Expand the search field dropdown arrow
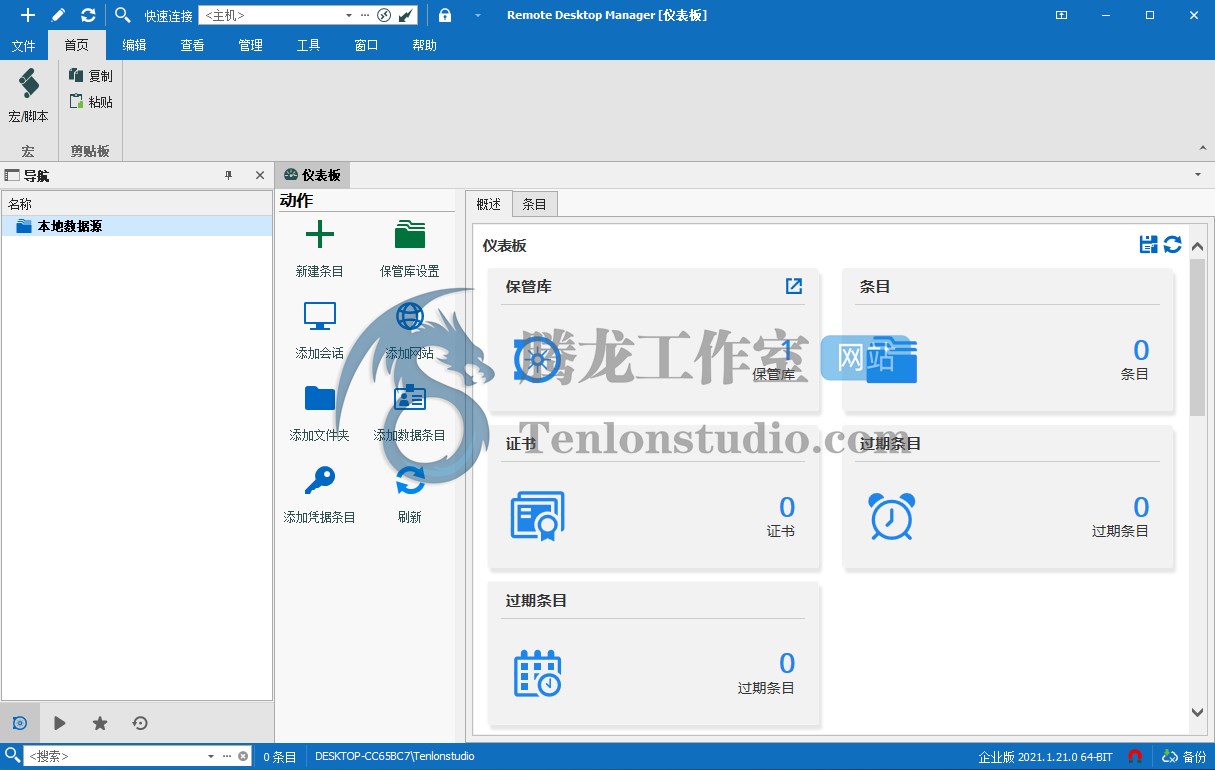The width and height of the screenshot is (1215, 770). [211, 756]
